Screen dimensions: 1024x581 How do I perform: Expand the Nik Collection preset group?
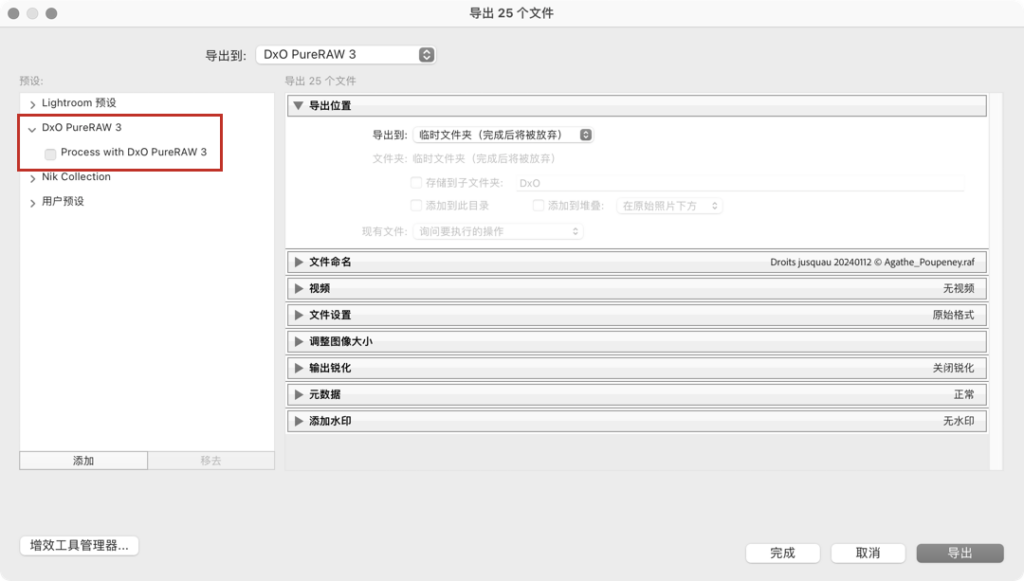pyautogui.click(x=32, y=178)
